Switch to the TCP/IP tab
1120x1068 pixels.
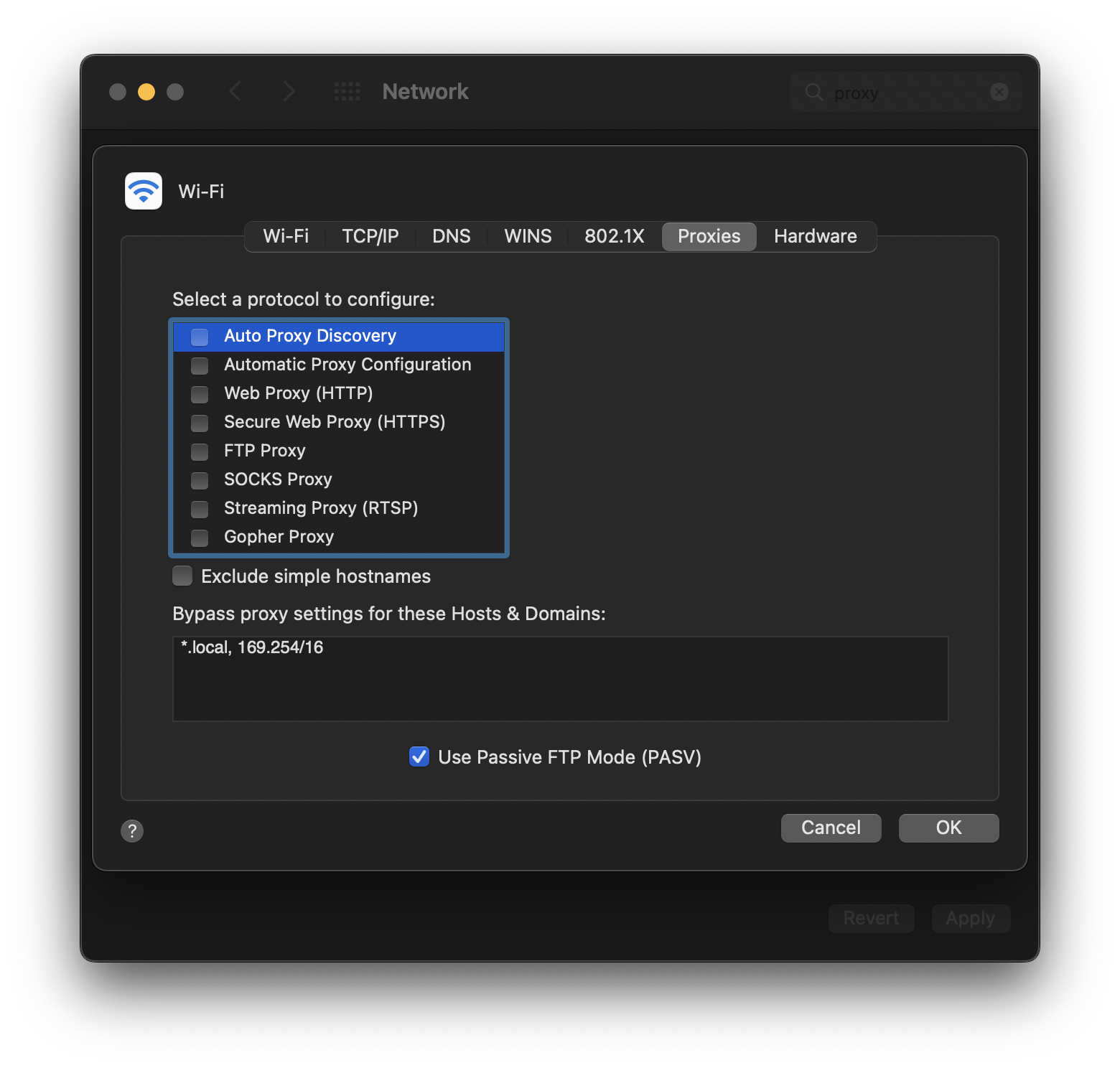tap(370, 236)
